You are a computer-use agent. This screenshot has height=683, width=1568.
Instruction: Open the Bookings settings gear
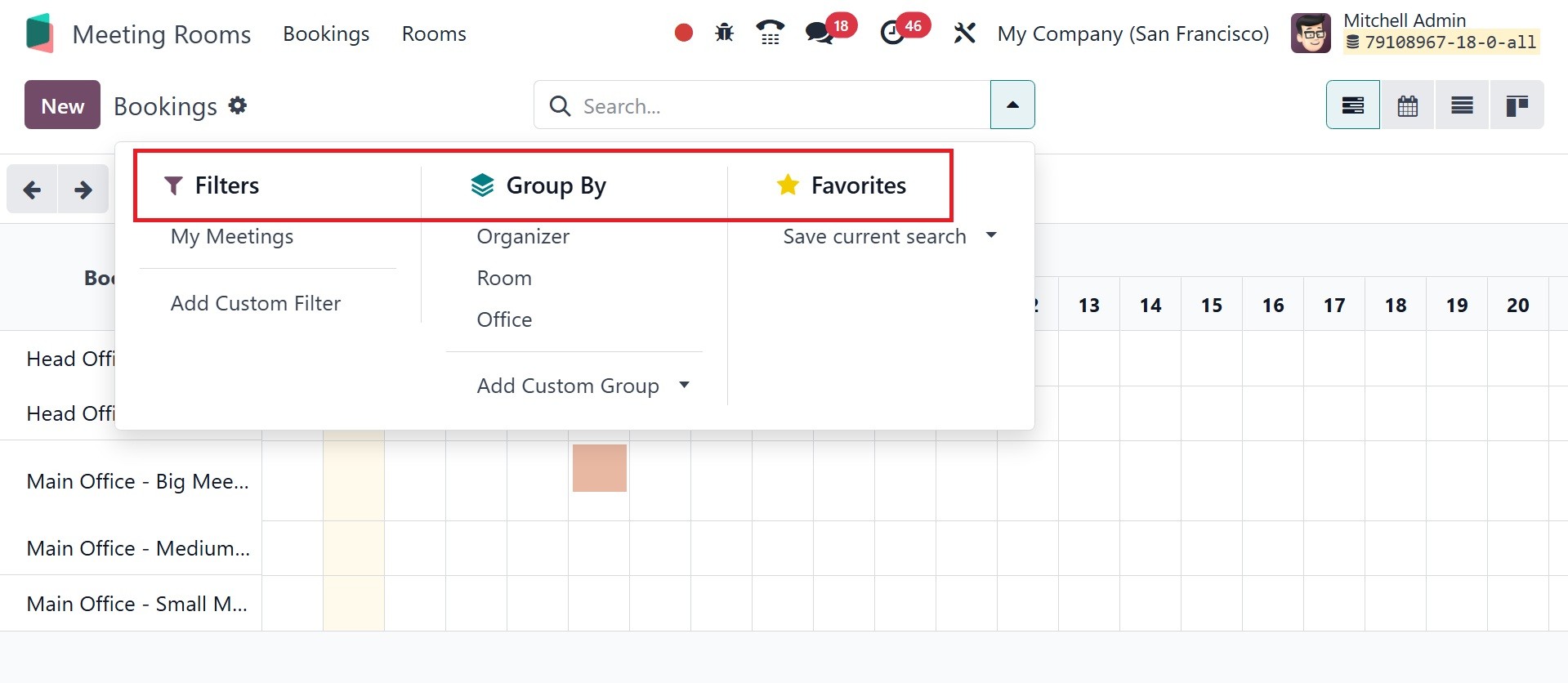(x=238, y=105)
